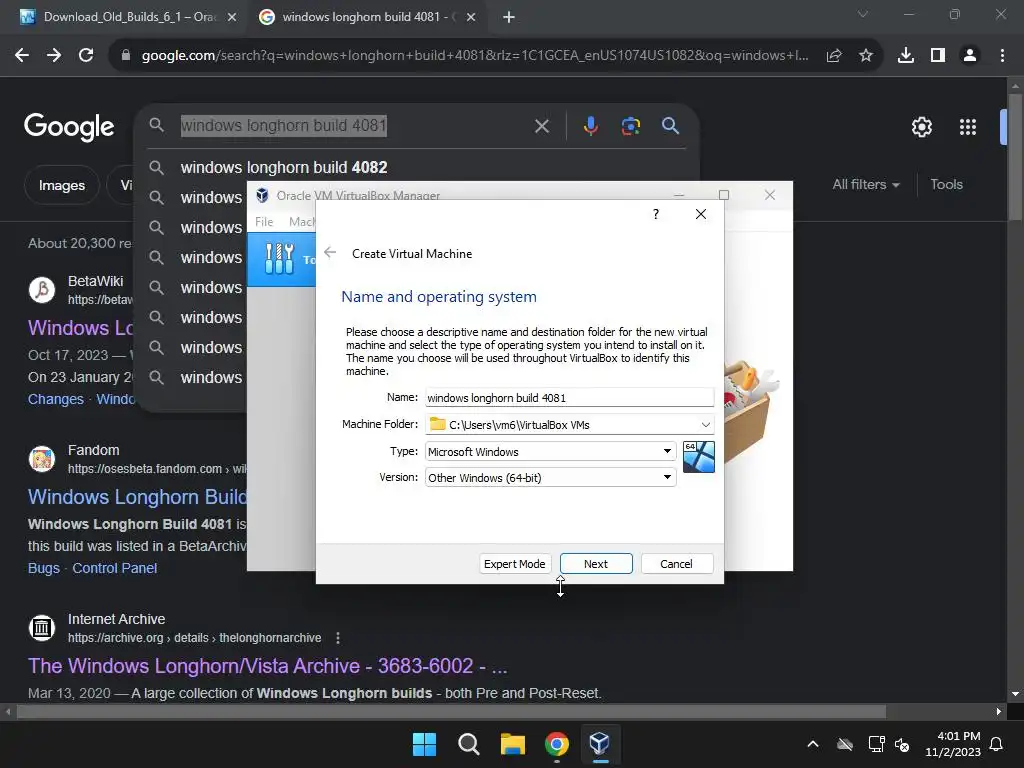1024x768 pixels.
Task: Open File Explorer from taskbar
Action: [513, 744]
